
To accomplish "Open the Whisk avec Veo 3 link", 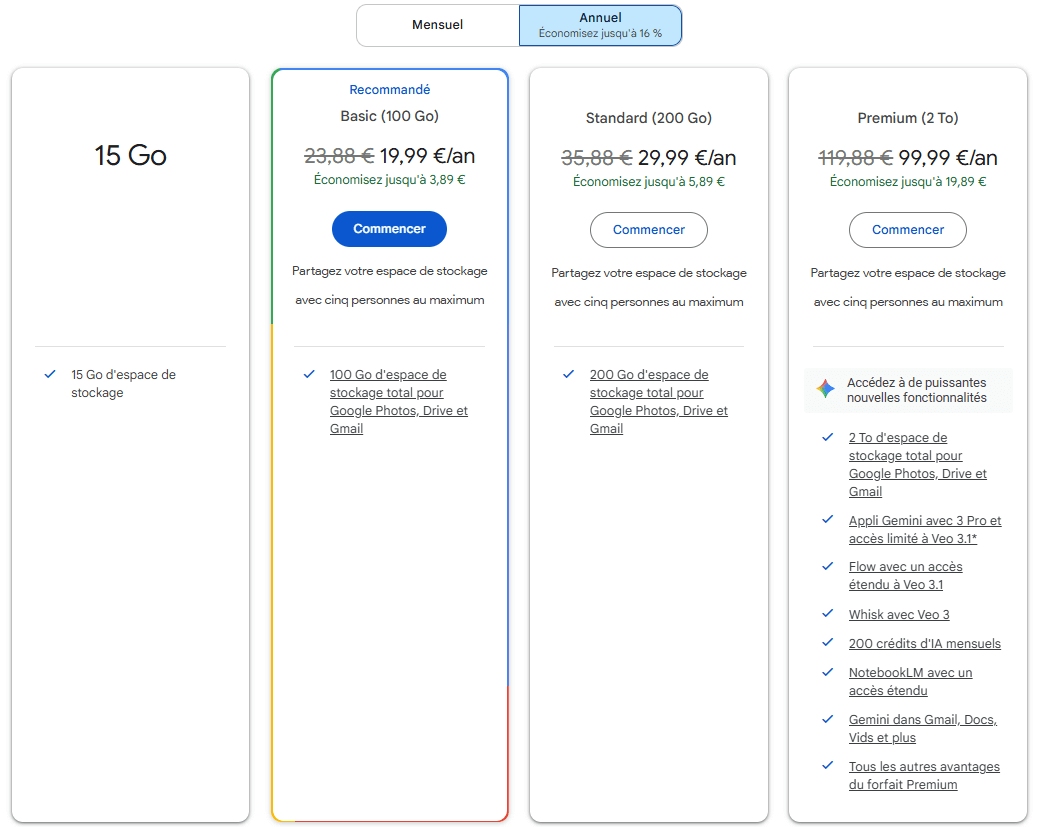I will coord(899,615).
